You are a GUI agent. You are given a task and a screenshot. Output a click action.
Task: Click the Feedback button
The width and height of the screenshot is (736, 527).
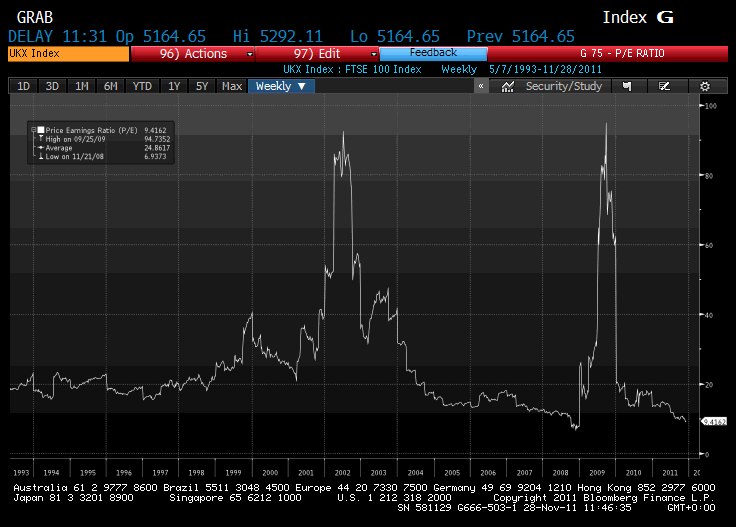click(432, 52)
